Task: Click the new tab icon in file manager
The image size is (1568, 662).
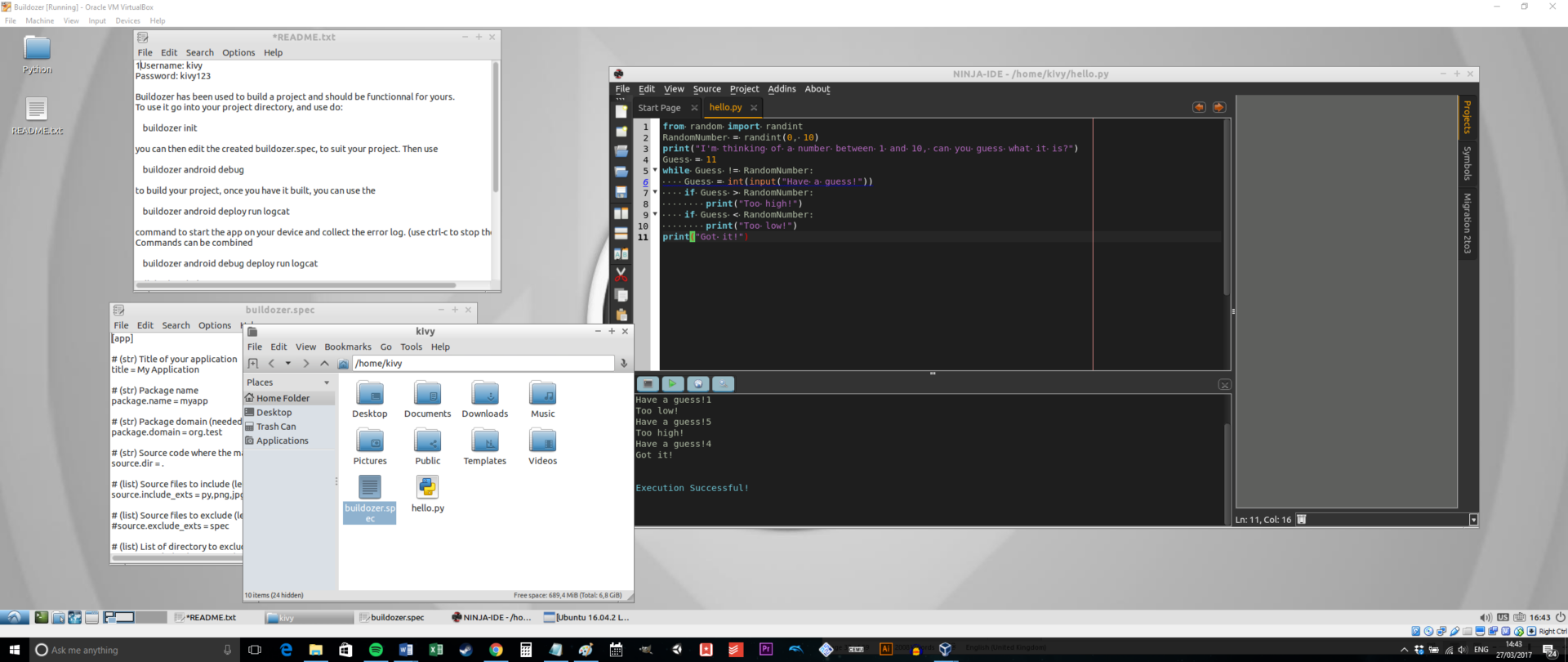Action: tap(253, 364)
